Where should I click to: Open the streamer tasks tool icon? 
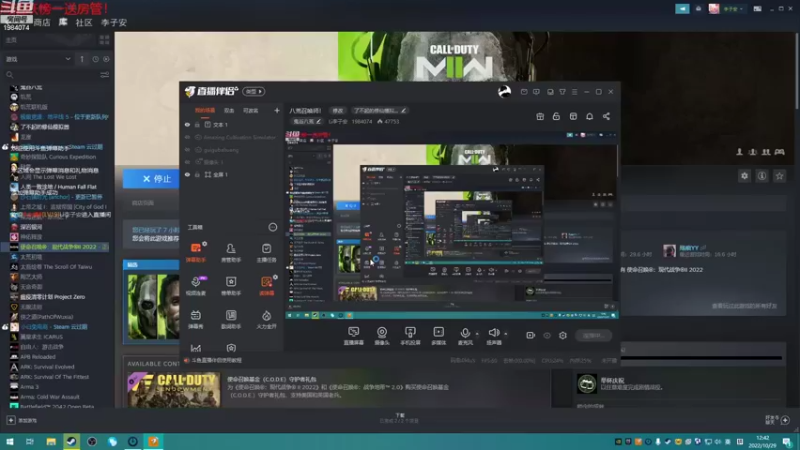[266, 252]
